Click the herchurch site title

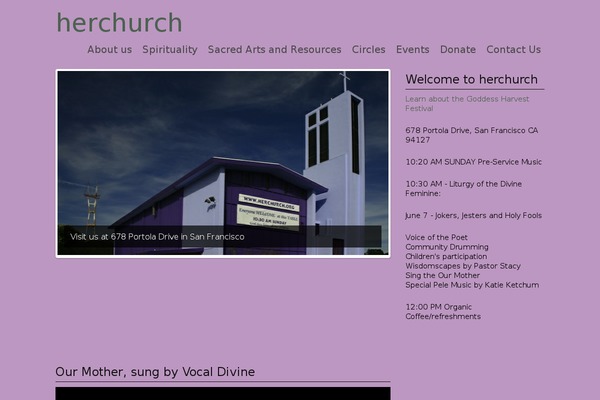119,23
